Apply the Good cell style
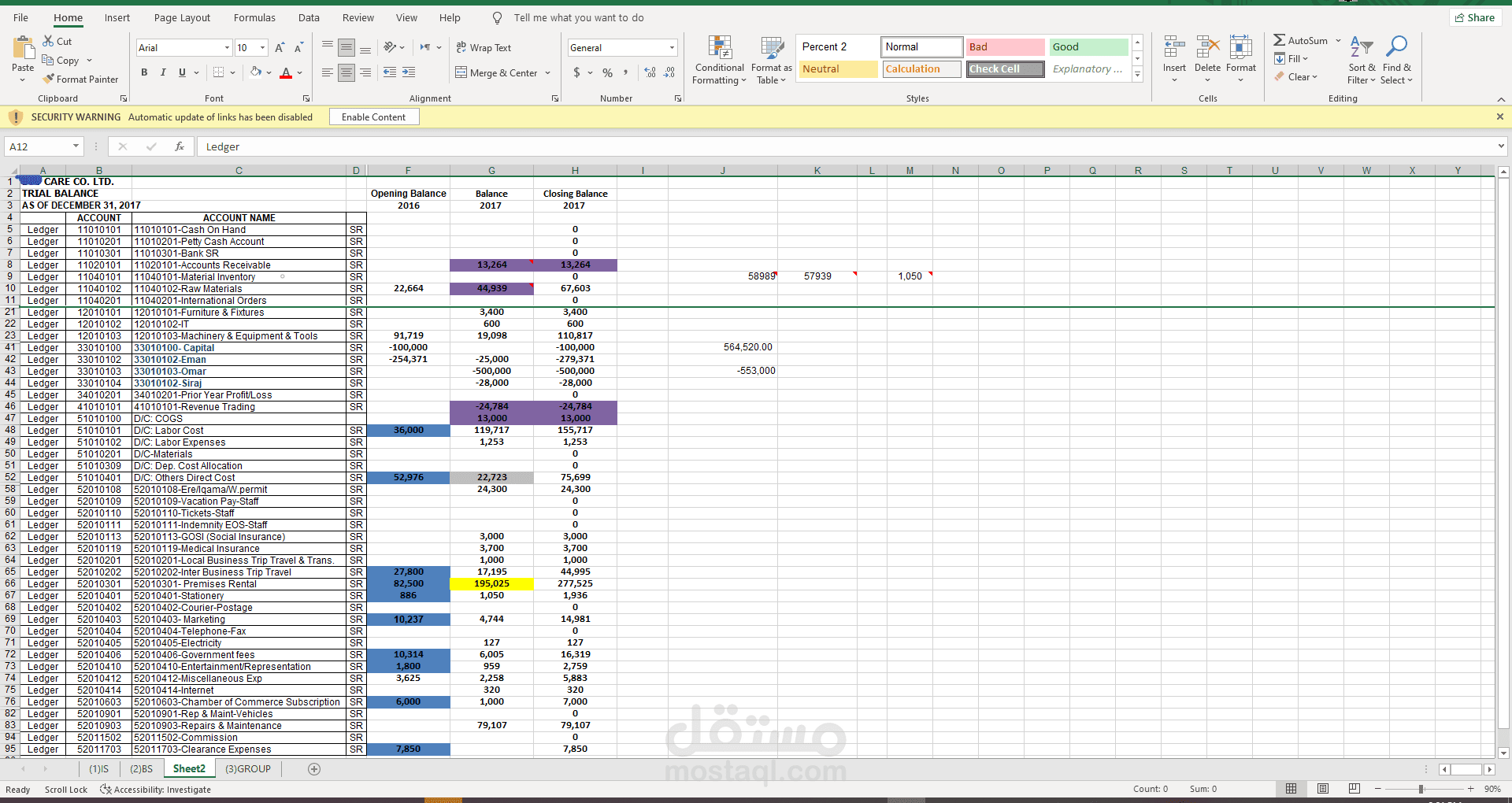This screenshot has height=803, width=1512. point(1089,47)
